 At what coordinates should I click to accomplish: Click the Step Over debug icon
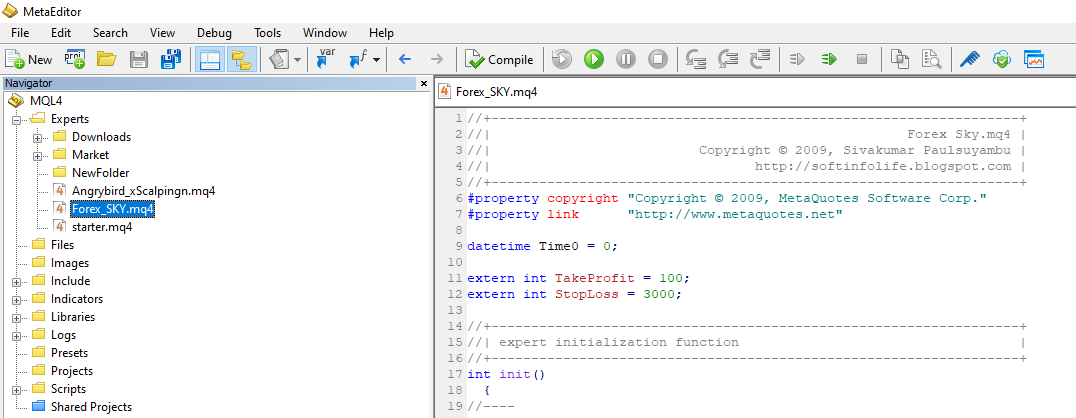coord(728,60)
